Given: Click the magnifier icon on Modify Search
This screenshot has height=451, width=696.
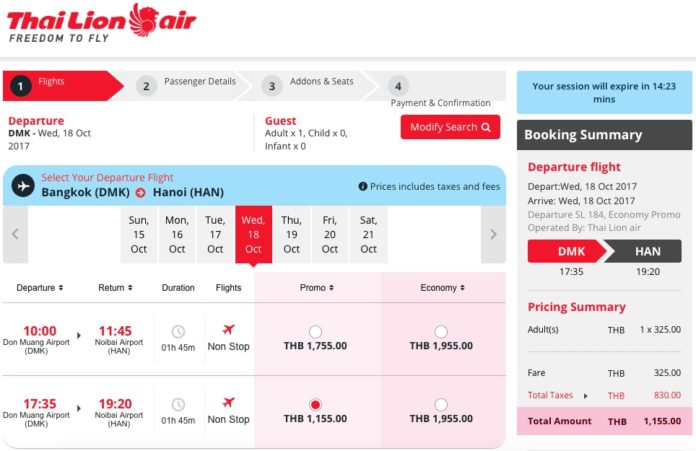Looking at the screenshot, I should pyautogui.click(x=486, y=127).
